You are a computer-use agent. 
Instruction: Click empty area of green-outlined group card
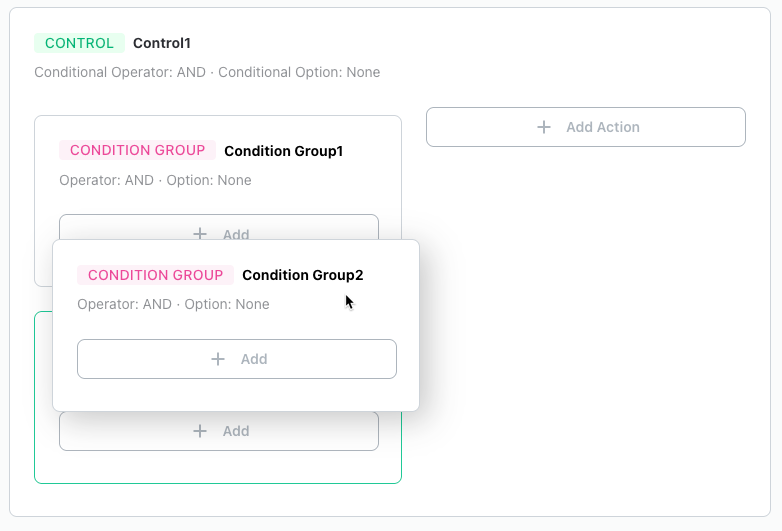click(218, 467)
